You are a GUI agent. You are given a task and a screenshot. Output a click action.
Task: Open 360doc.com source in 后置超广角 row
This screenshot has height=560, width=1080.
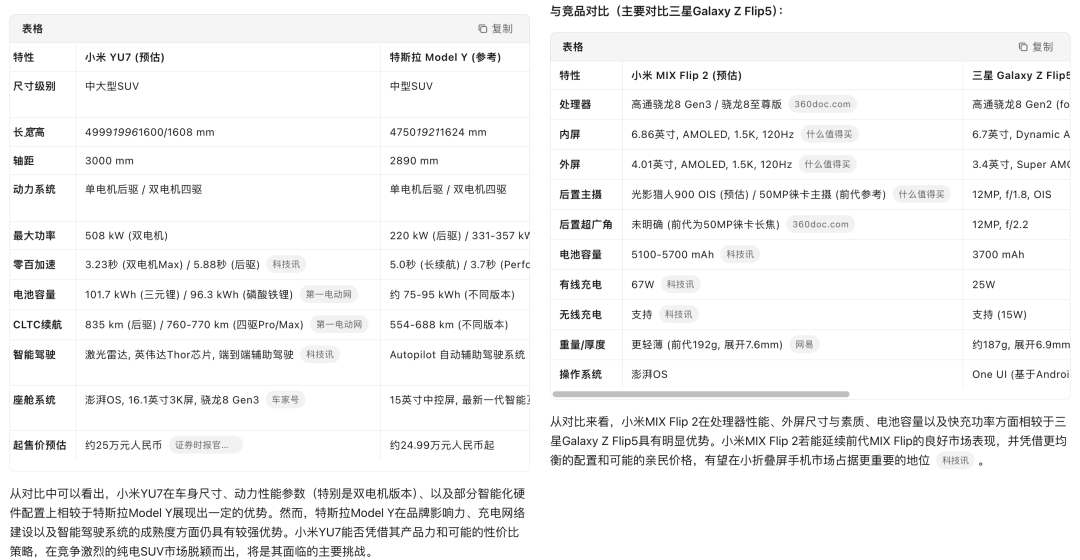pos(820,225)
